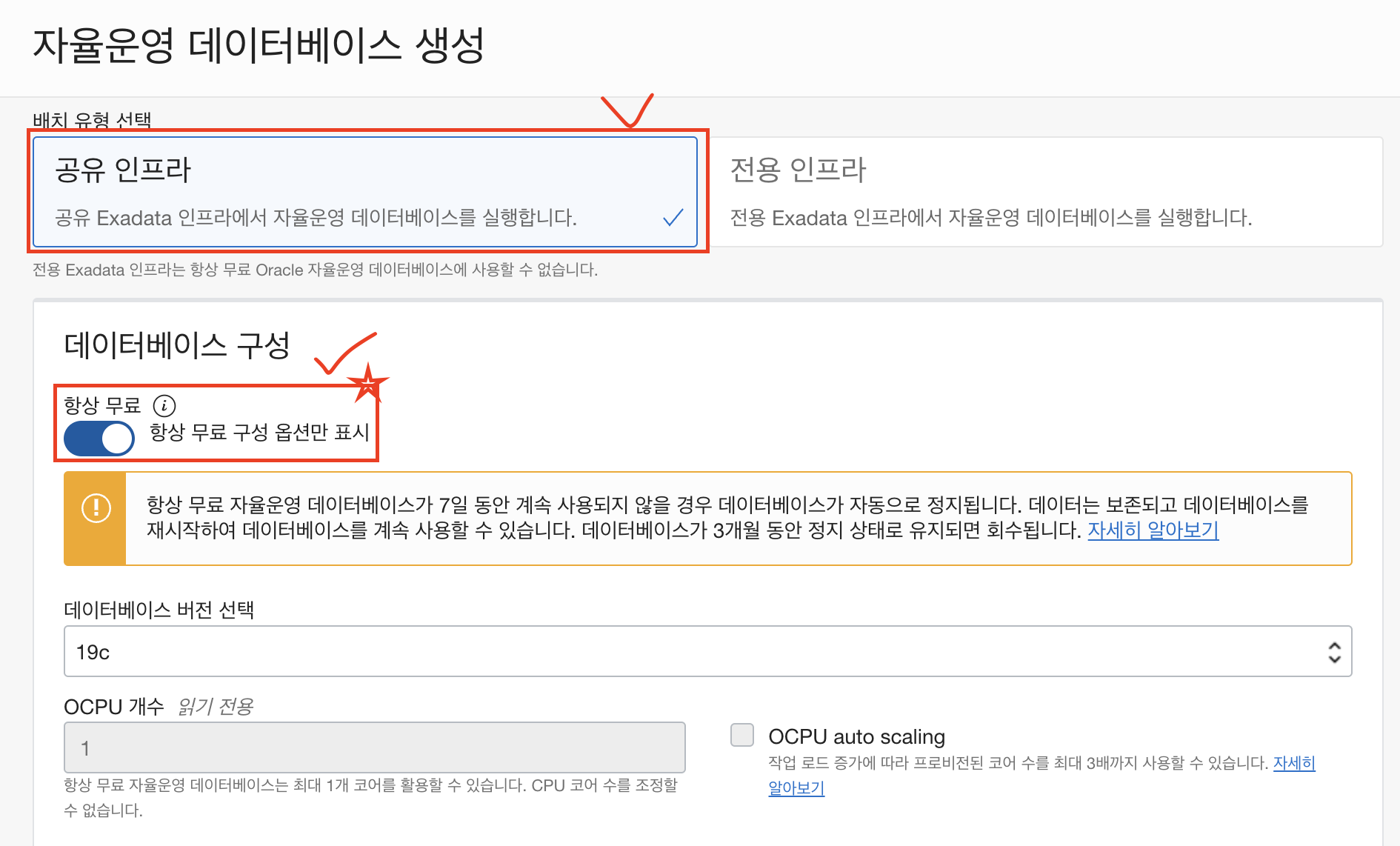1400x846 pixels.
Task: Click the red checkmark above 공유 인프라
Action: coord(627,111)
